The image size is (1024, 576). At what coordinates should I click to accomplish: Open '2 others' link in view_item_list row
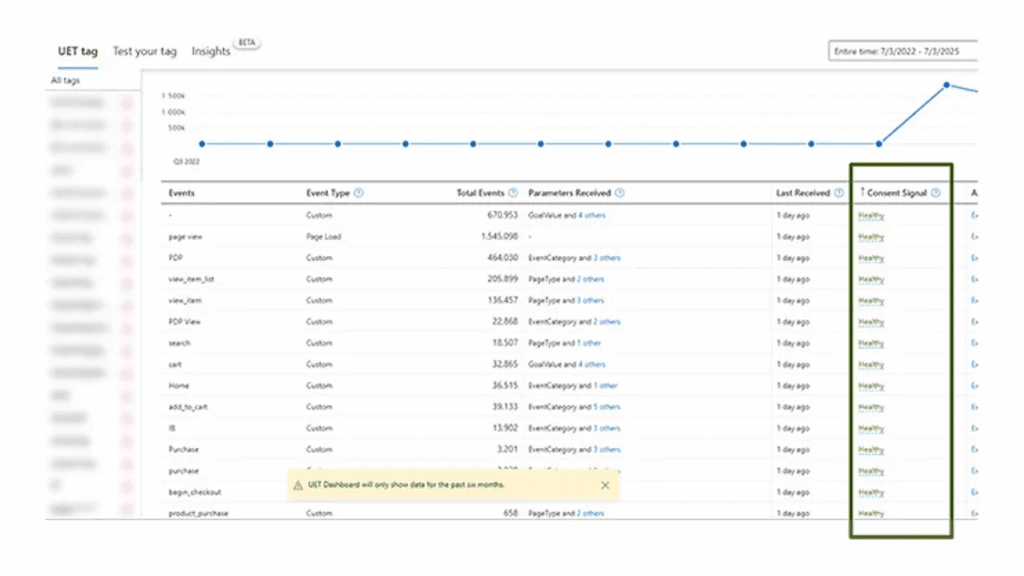pos(590,279)
